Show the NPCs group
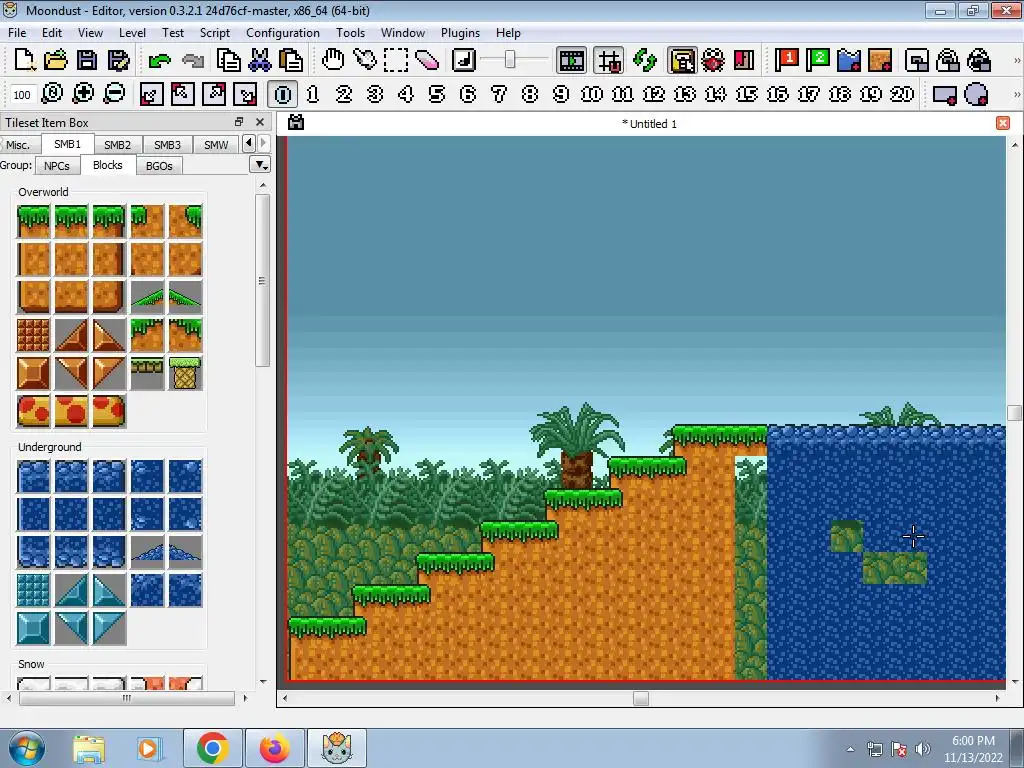 [57, 166]
